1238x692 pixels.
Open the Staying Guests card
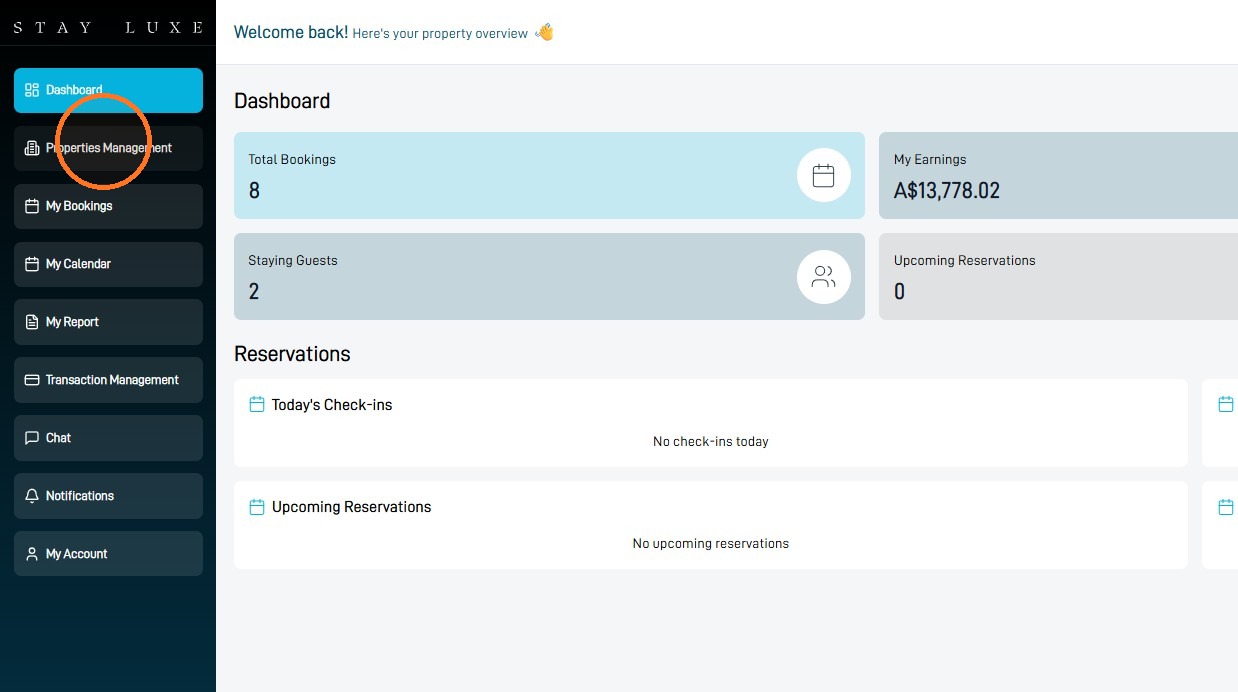coord(549,277)
